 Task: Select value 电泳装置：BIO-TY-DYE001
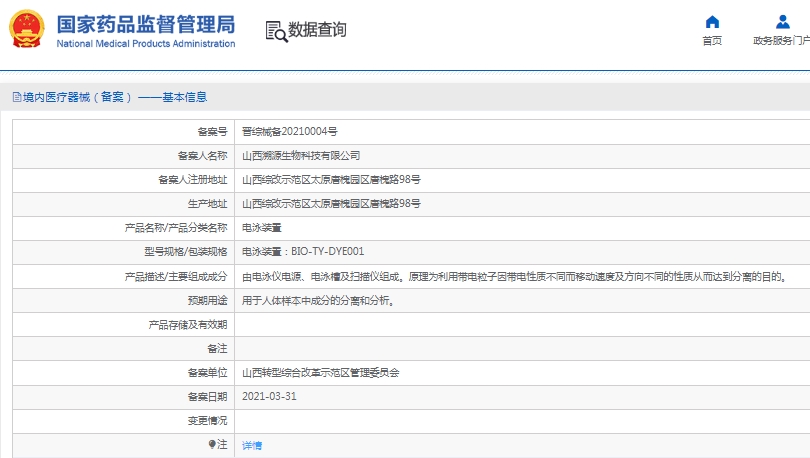(303, 251)
